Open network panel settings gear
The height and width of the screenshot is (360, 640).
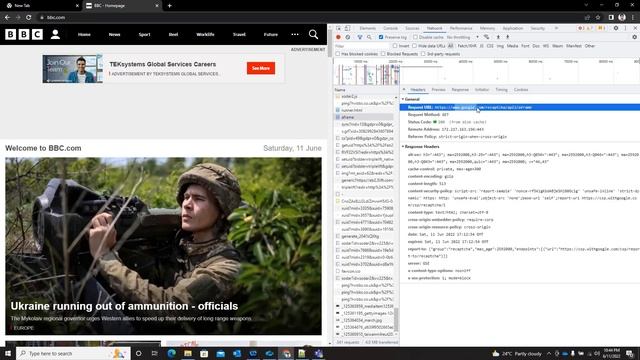(x=634, y=37)
